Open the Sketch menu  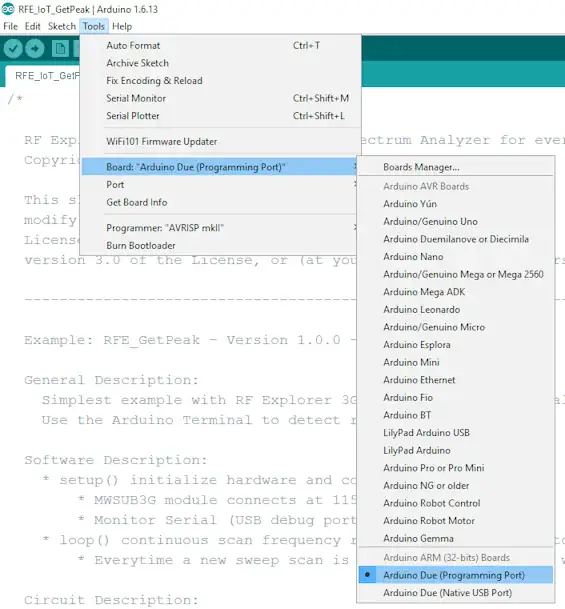click(62, 26)
